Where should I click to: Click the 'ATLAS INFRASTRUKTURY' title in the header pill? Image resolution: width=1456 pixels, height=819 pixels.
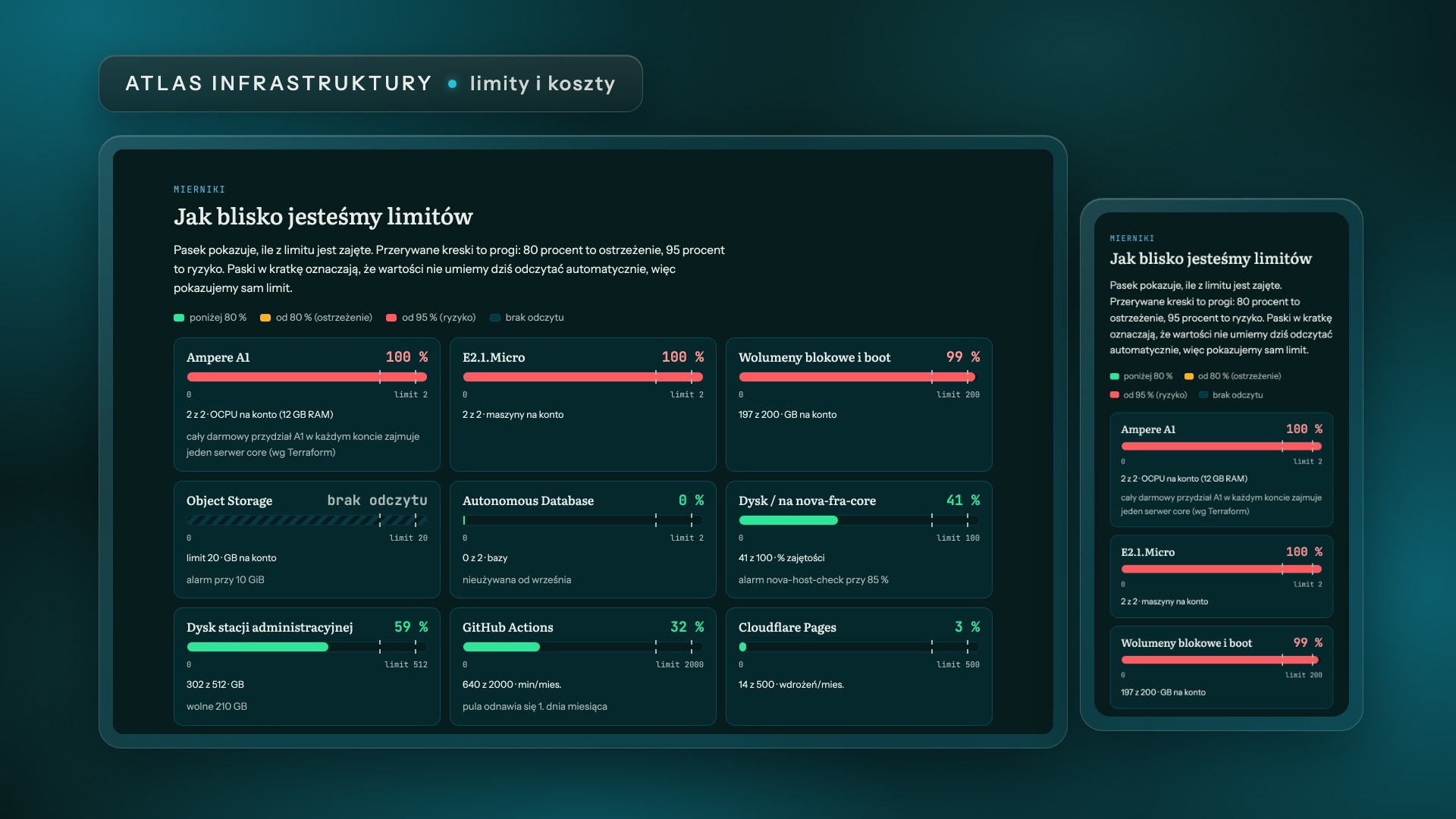point(278,83)
